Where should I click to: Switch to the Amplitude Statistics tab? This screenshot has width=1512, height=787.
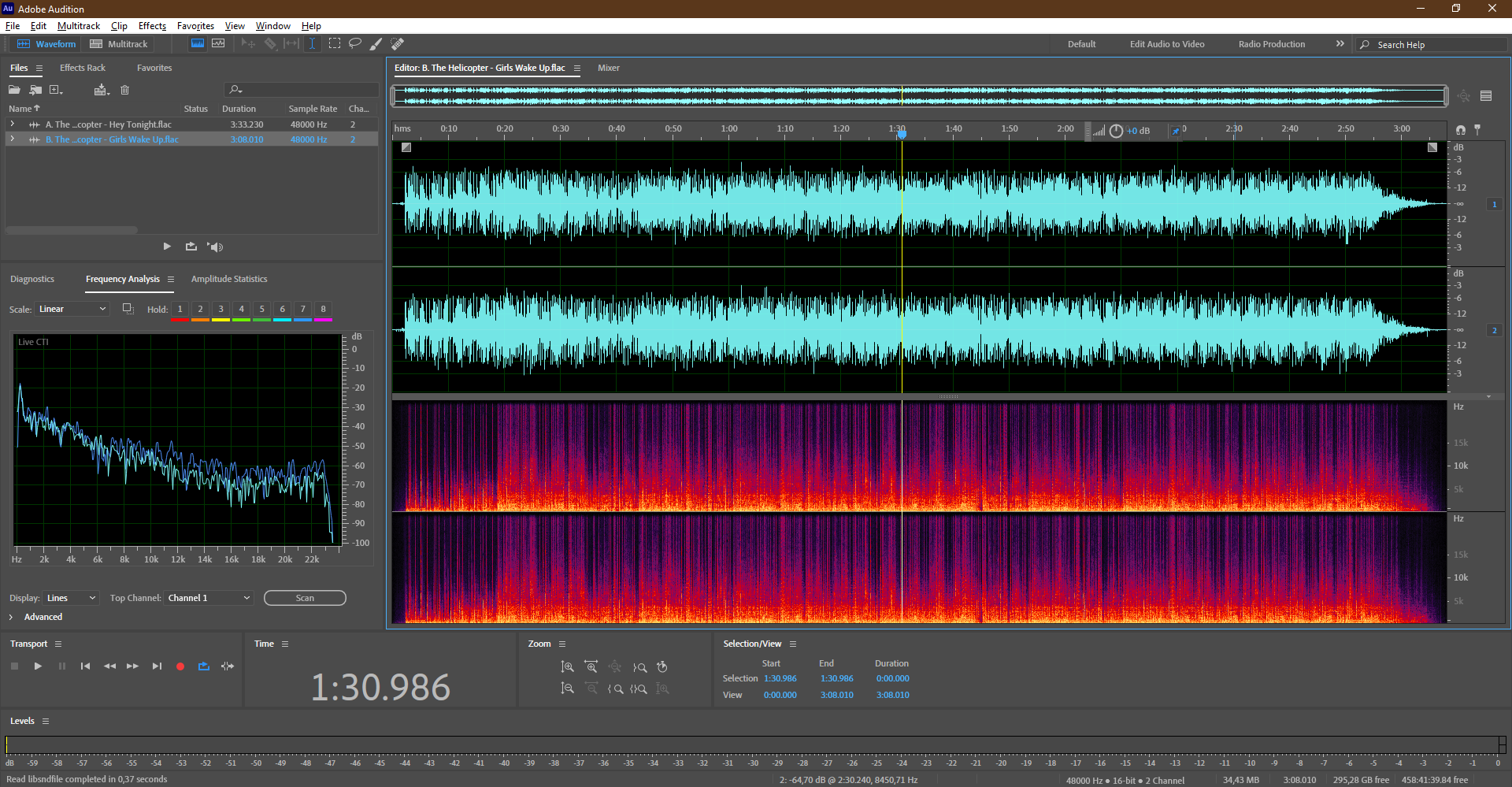coord(229,279)
